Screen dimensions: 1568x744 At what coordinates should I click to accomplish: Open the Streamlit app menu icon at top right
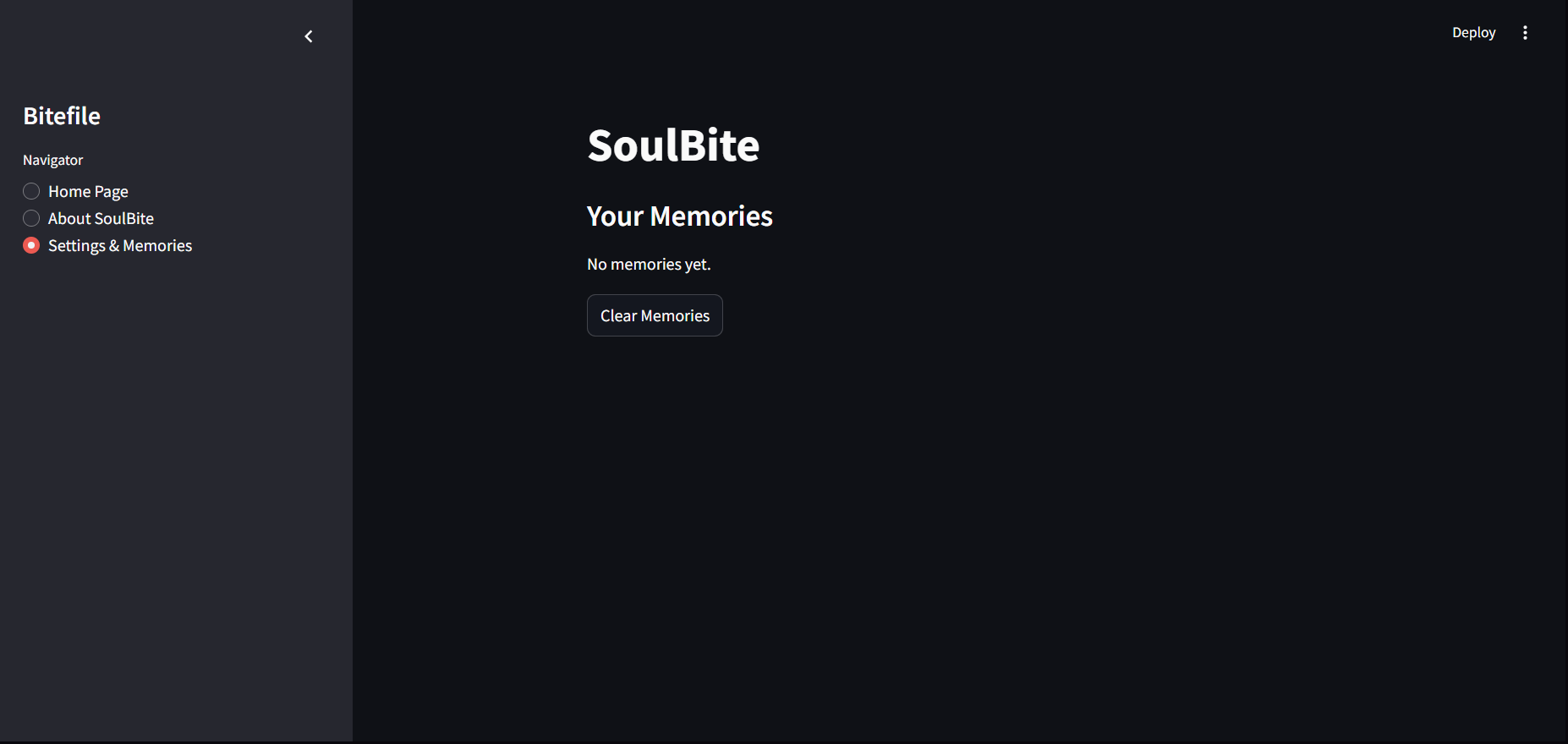tap(1526, 32)
